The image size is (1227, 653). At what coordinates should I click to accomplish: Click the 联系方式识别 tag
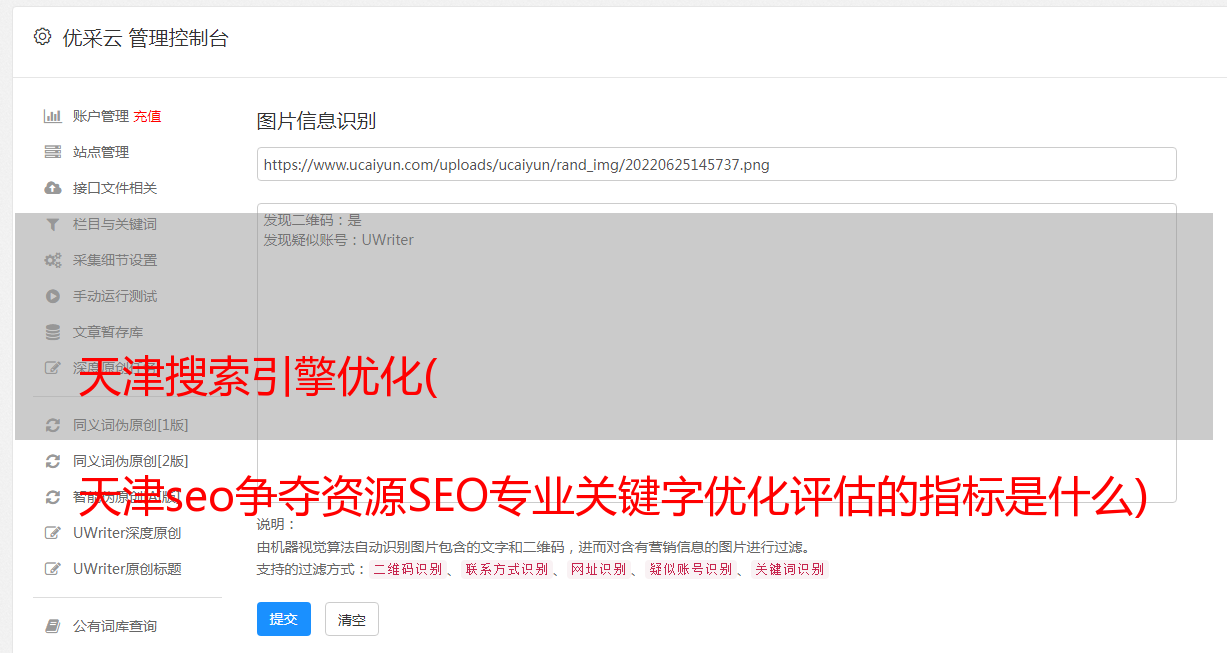(506, 569)
